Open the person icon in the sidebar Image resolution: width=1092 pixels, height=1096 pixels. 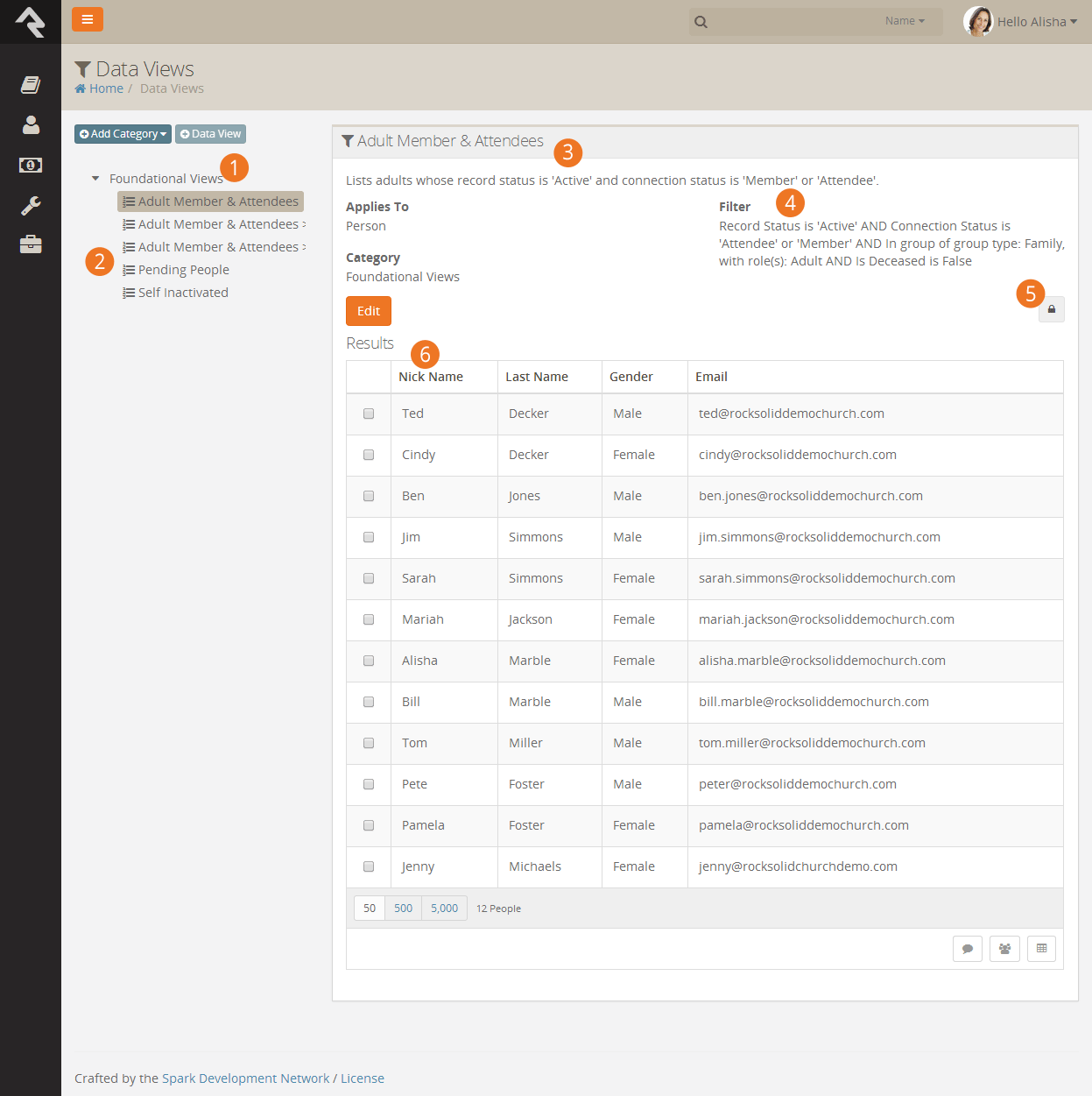pyautogui.click(x=31, y=124)
